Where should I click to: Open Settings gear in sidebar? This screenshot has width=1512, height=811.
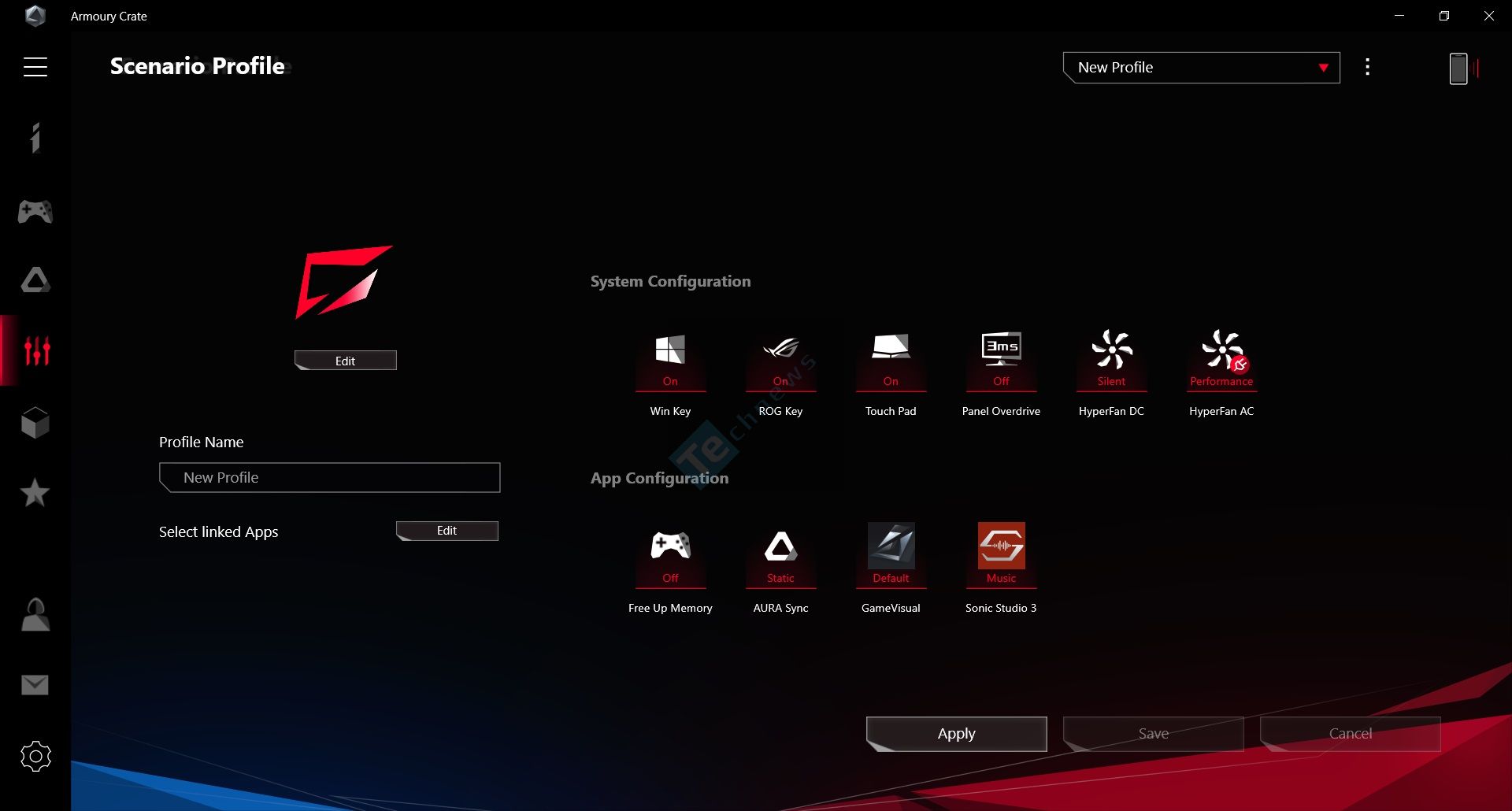(x=35, y=757)
